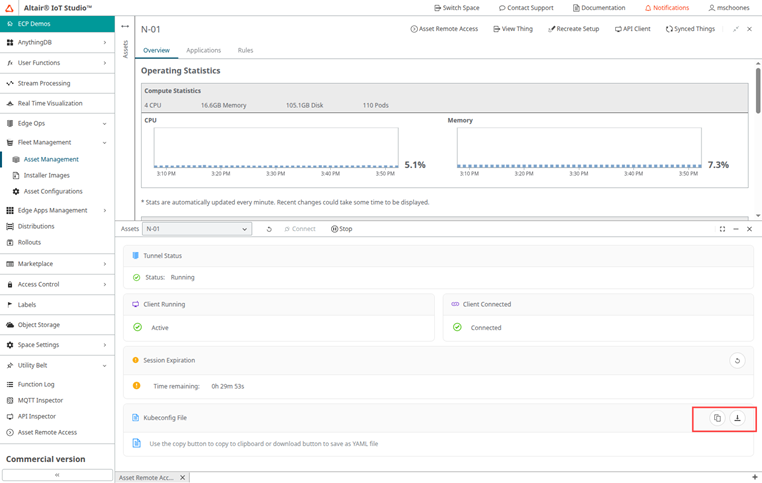This screenshot has width=762, height=483.
Task: Switch to the Rules tab
Action: pos(245,50)
